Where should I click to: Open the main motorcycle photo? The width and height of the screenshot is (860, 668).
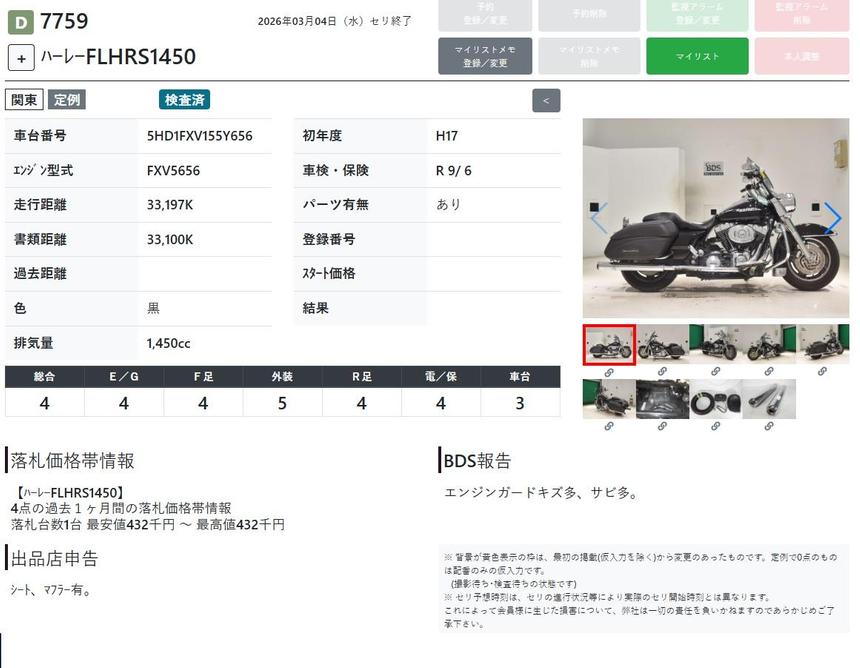click(x=715, y=217)
